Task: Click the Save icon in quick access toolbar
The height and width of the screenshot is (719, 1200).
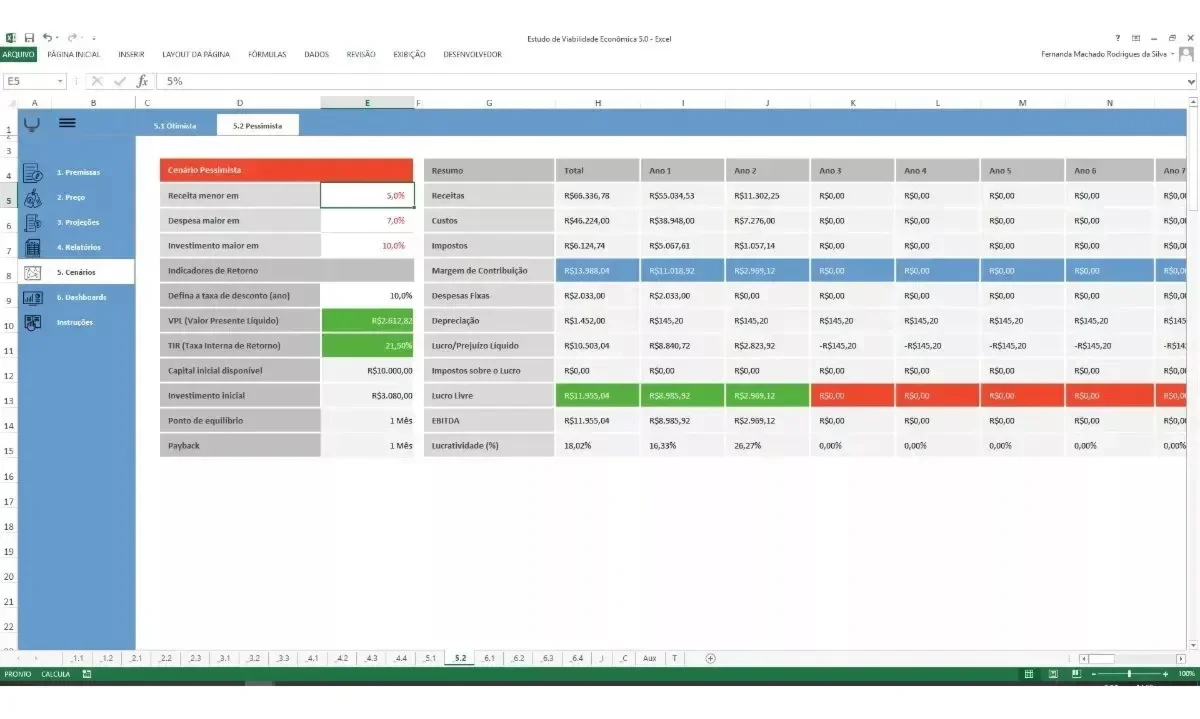Action: pyautogui.click(x=29, y=38)
